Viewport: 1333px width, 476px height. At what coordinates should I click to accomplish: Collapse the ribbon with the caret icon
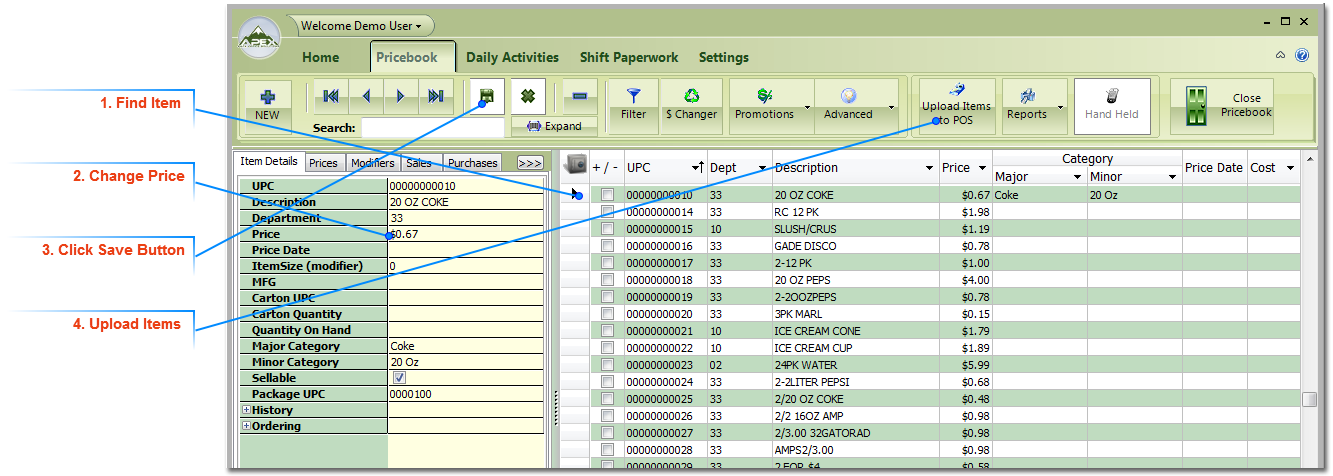coord(1281,56)
